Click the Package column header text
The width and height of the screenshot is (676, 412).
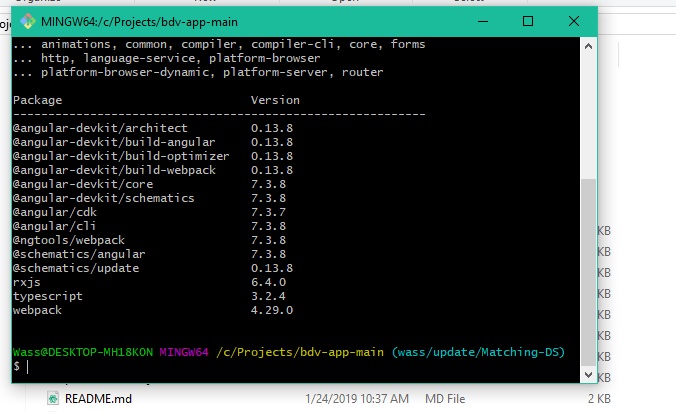[x=38, y=100]
